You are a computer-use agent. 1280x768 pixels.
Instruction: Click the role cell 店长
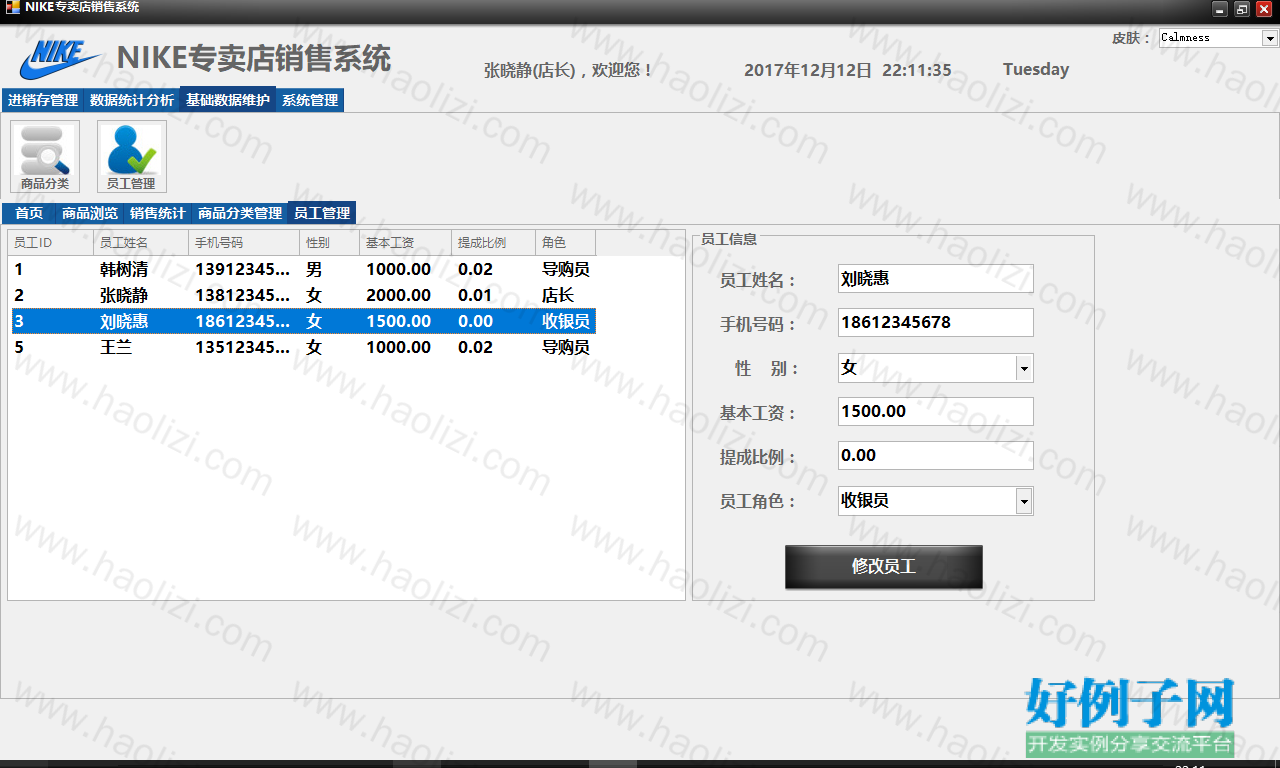[558, 296]
